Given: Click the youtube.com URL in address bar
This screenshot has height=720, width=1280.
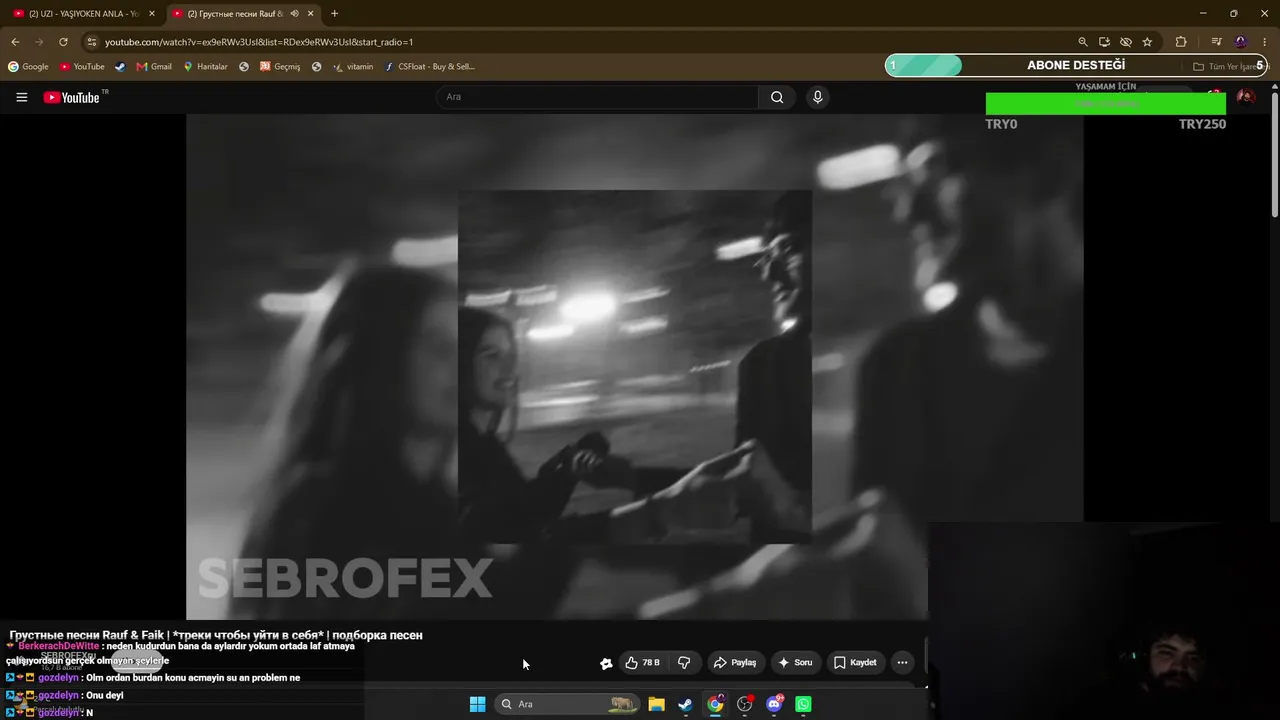Looking at the screenshot, I should coord(259,42).
